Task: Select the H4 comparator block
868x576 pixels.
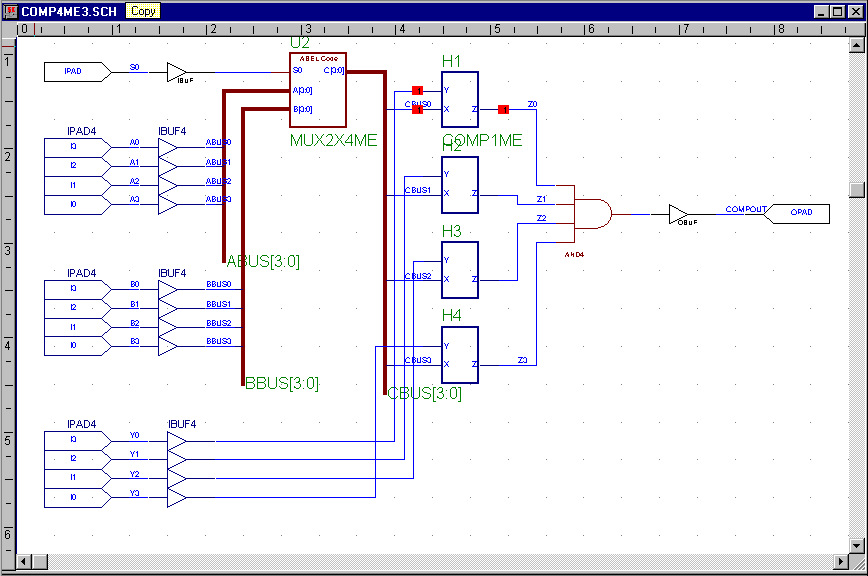Action: tap(461, 355)
